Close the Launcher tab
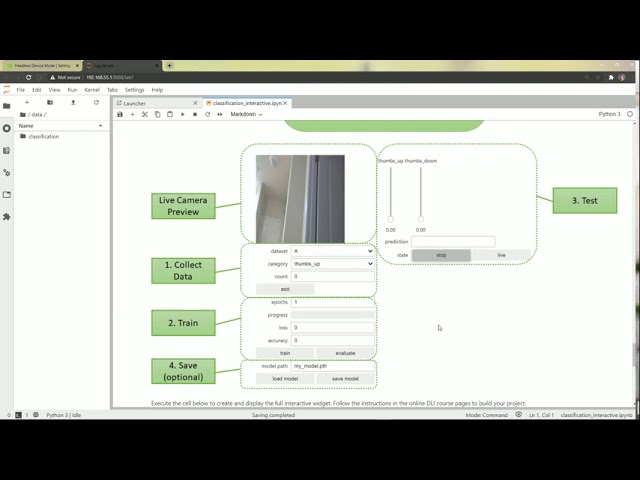Screen dimensions: 640x480 [x=195, y=103]
